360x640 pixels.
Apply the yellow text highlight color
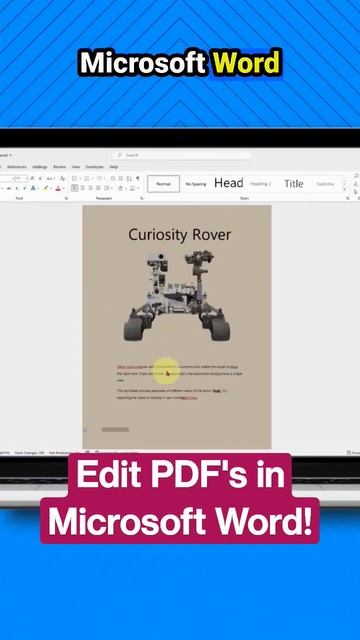[46, 188]
